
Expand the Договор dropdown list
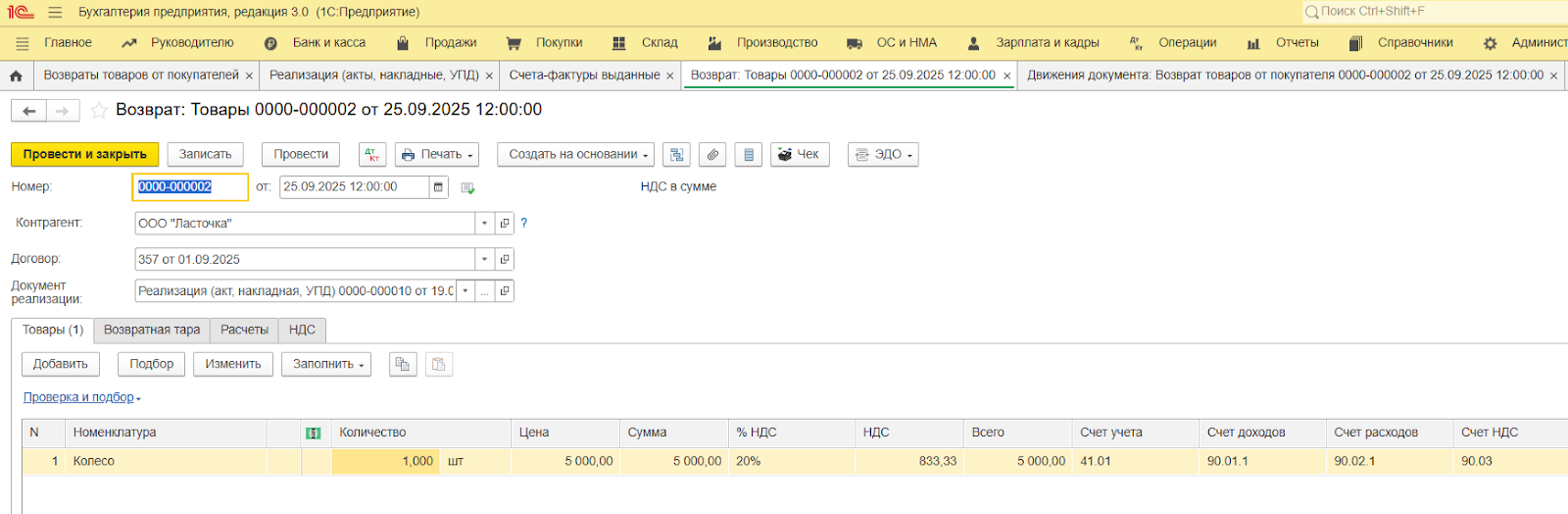click(x=484, y=260)
